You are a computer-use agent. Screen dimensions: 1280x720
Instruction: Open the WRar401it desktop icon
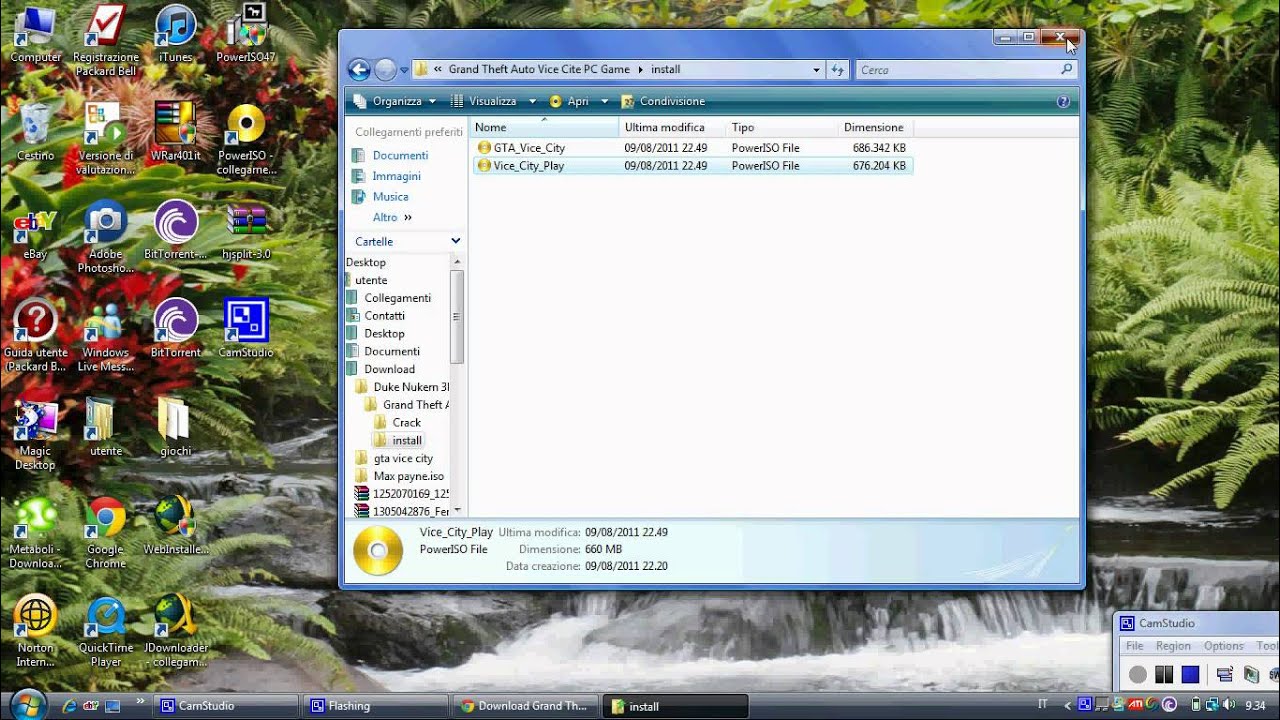coord(175,132)
